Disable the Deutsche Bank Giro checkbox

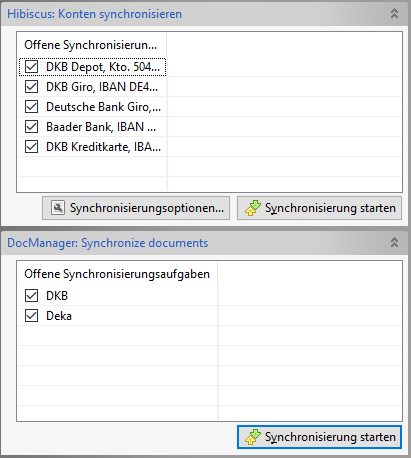(31, 107)
